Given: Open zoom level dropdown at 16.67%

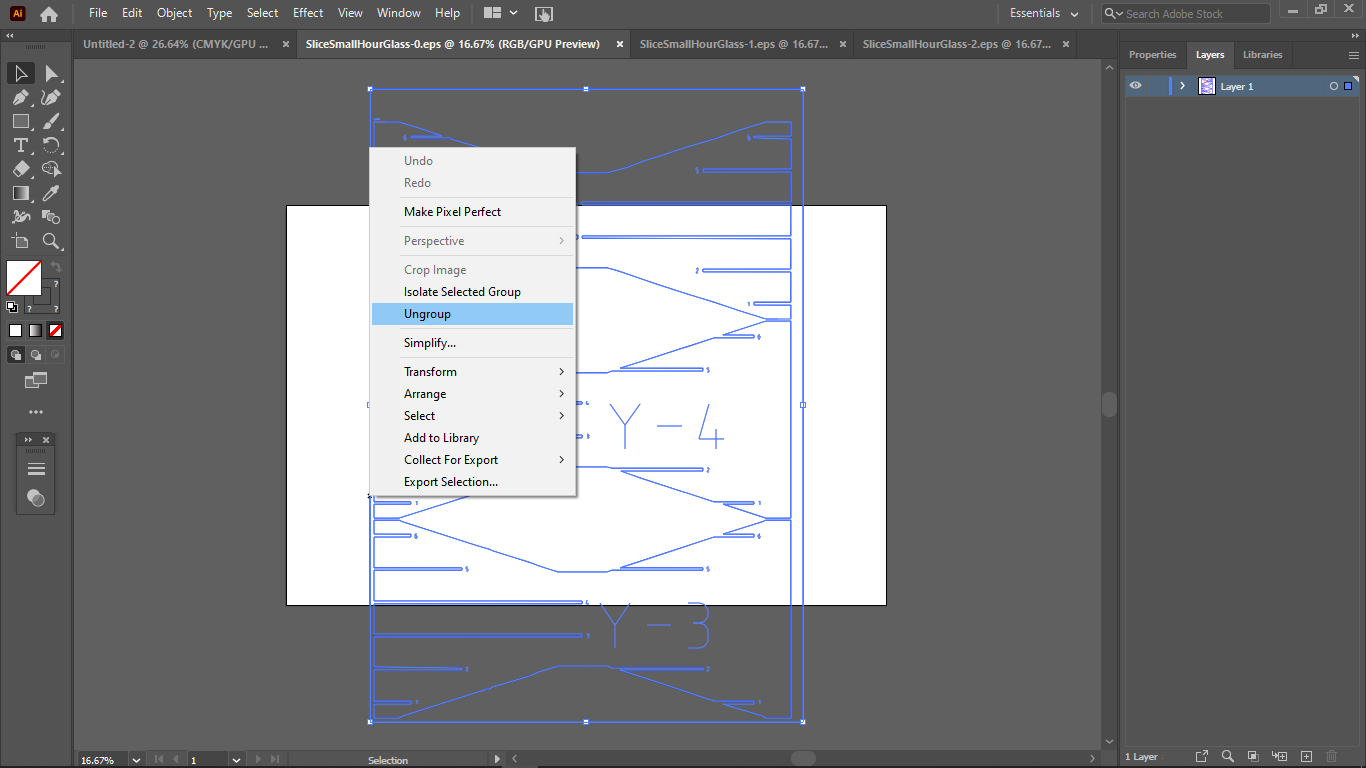Looking at the screenshot, I should click(137, 760).
